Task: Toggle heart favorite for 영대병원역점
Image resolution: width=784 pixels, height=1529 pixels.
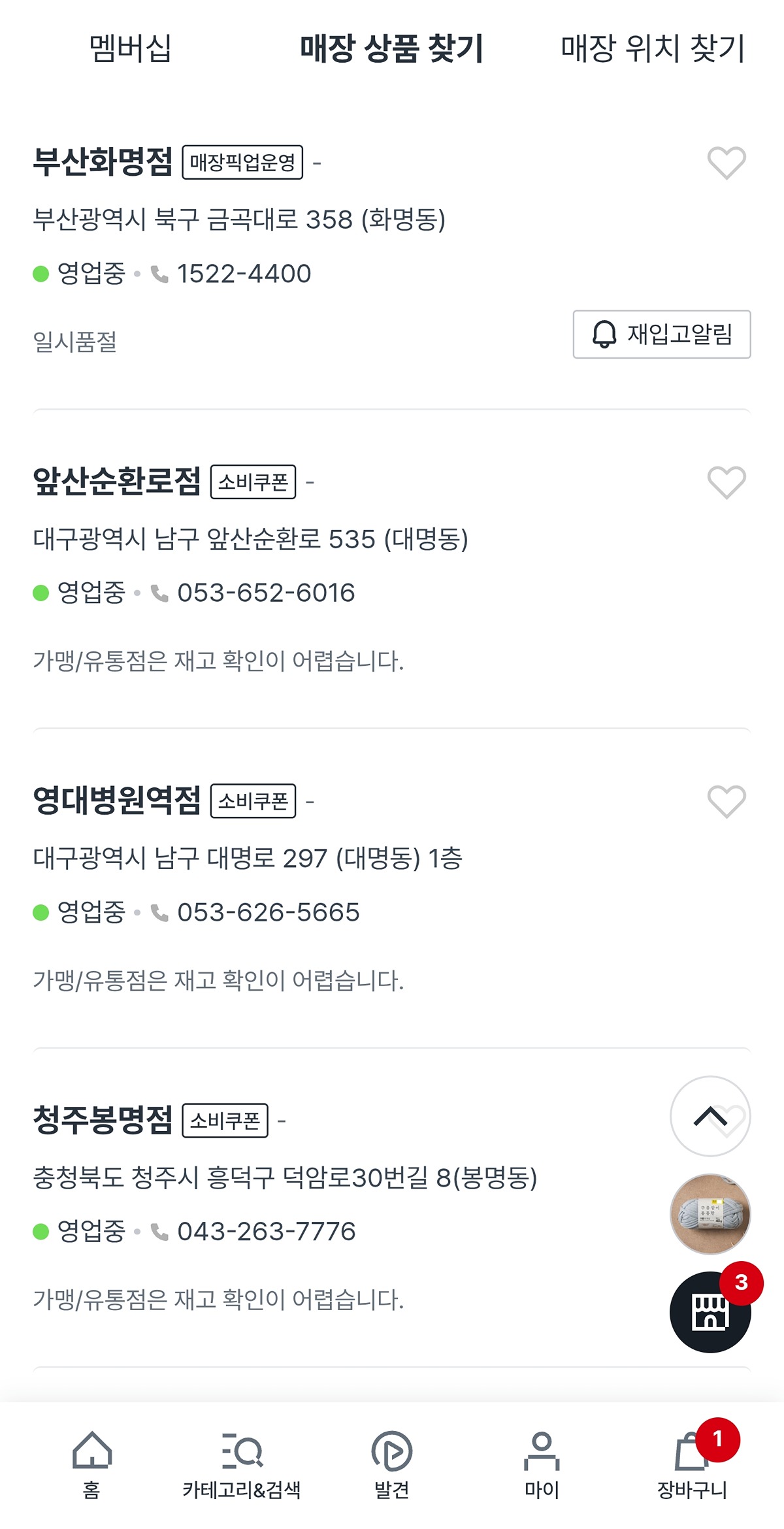Action: point(727,801)
